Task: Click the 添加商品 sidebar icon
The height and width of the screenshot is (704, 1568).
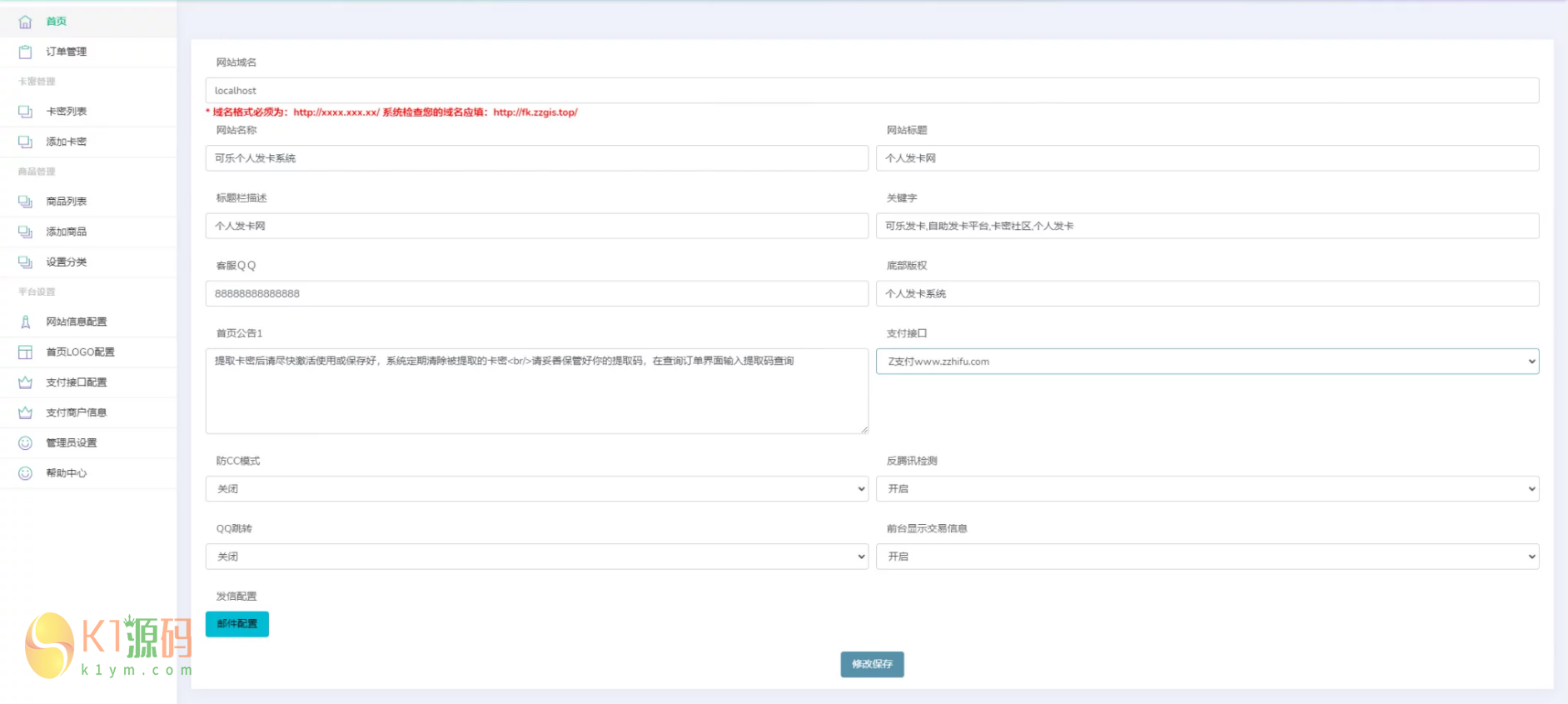Action: [25, 232]
